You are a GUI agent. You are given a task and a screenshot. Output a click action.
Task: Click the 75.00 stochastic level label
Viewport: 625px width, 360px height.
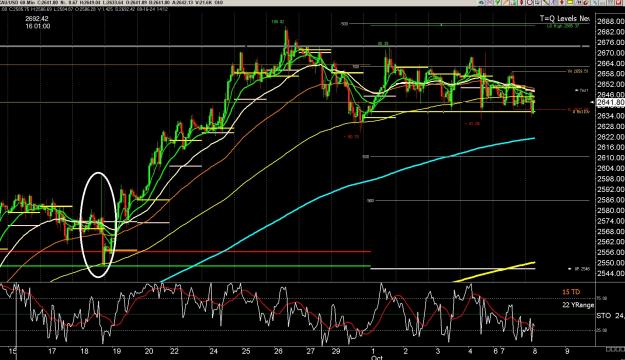click(x=601, y=298)
